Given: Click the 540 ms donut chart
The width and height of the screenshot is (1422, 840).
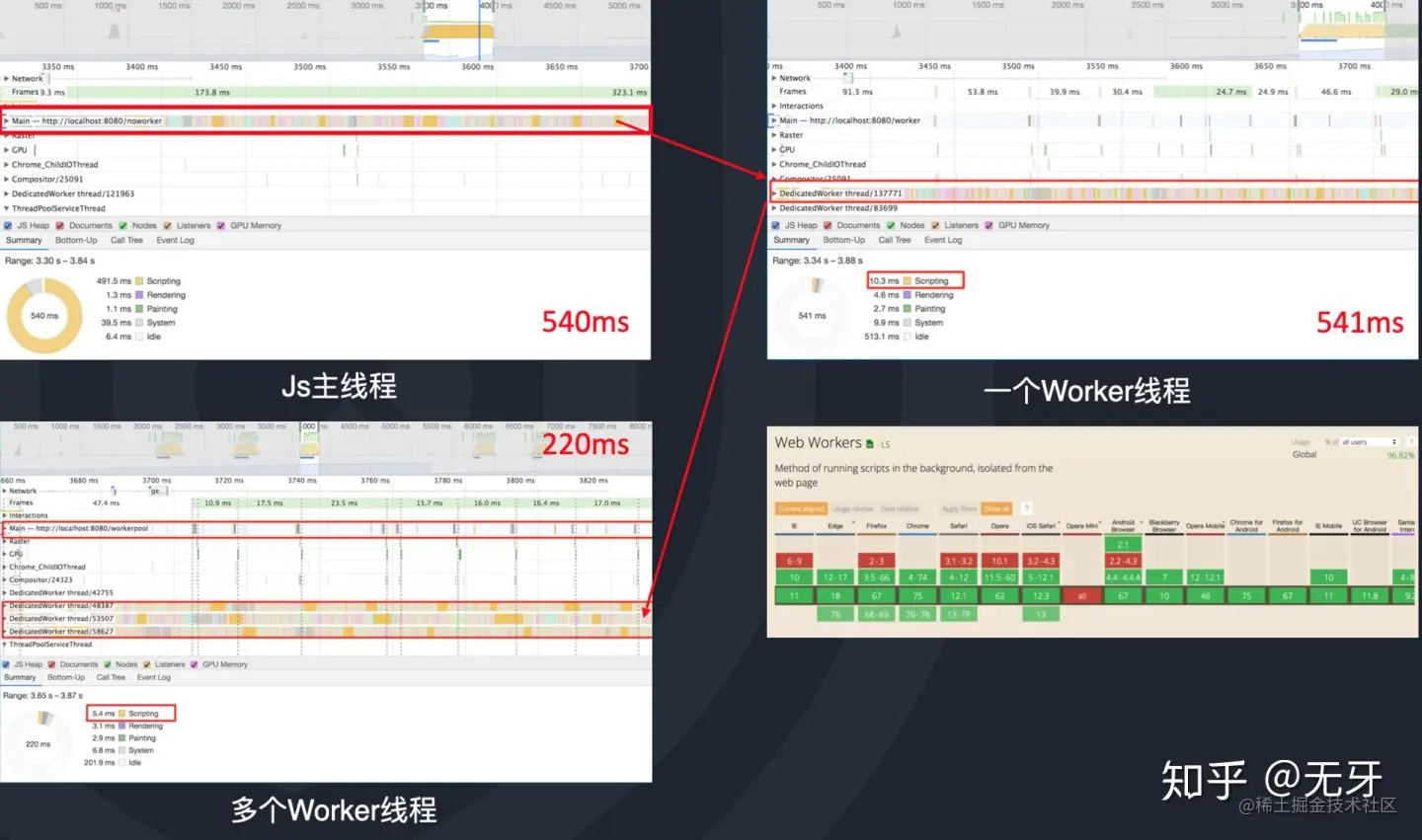Looking at the screenshot, I should pyautogui.click(x=44, y=316).
